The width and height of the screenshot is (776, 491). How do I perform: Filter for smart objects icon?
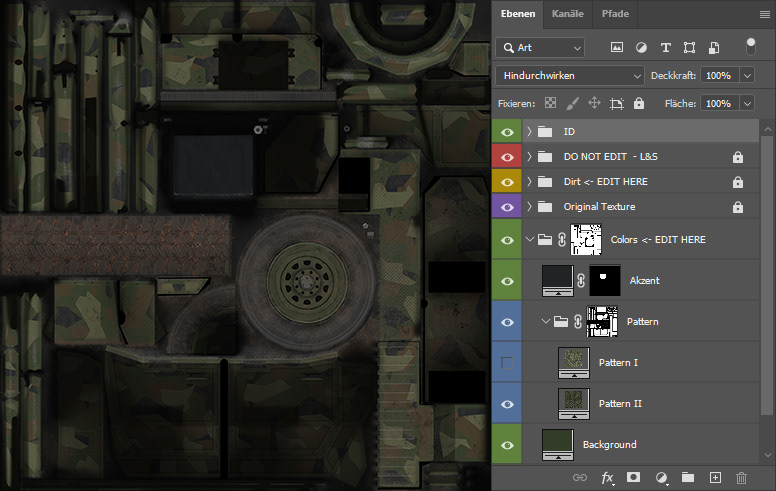coord(714,48)
